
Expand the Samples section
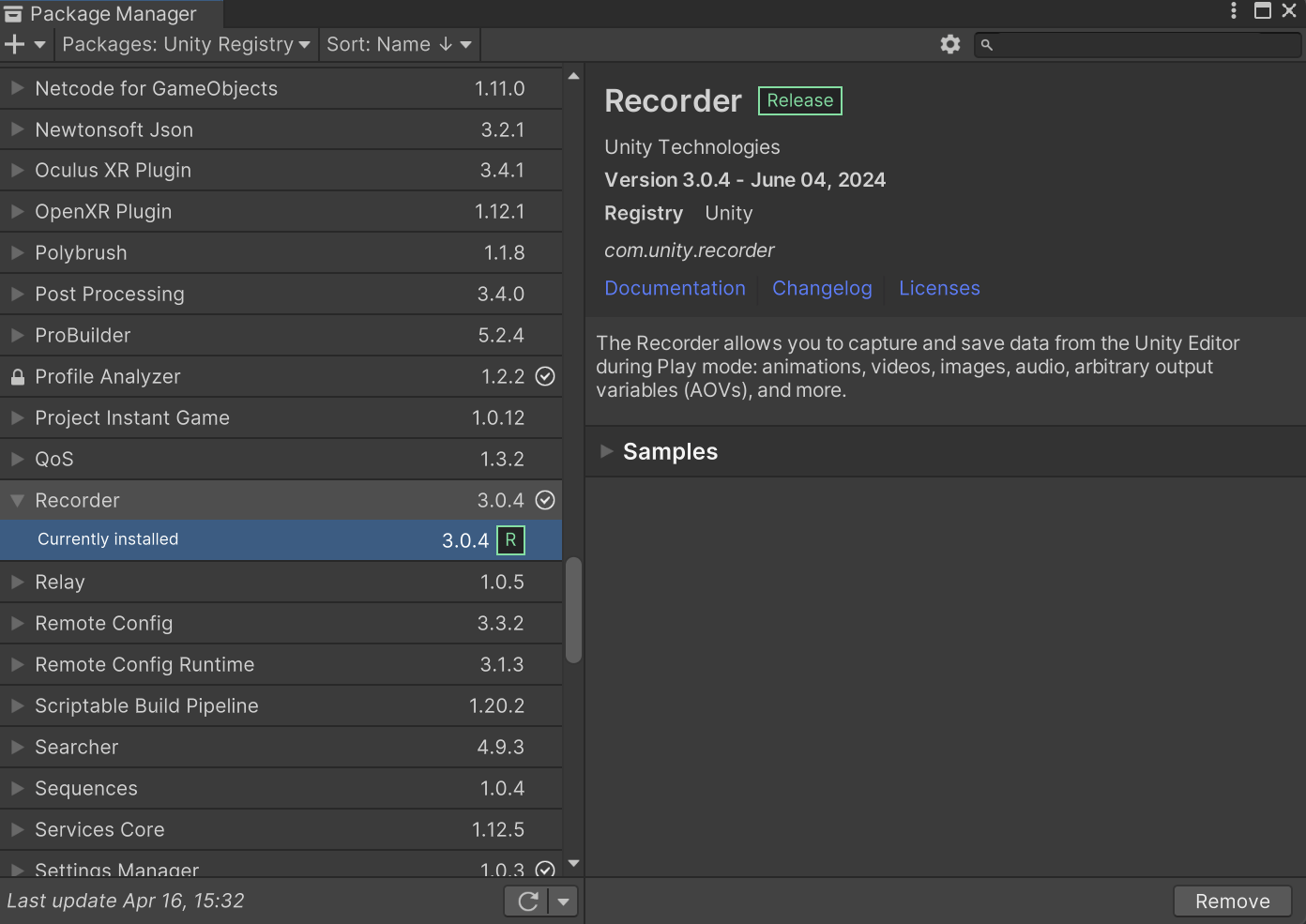click(607, 451)
